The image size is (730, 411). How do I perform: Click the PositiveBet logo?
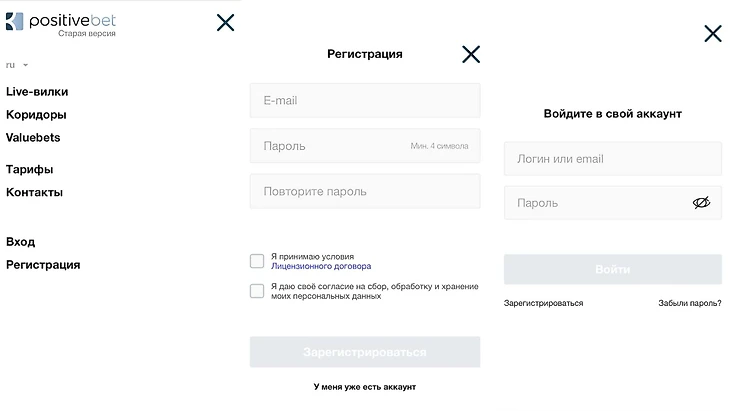click(x=60, y=19)
